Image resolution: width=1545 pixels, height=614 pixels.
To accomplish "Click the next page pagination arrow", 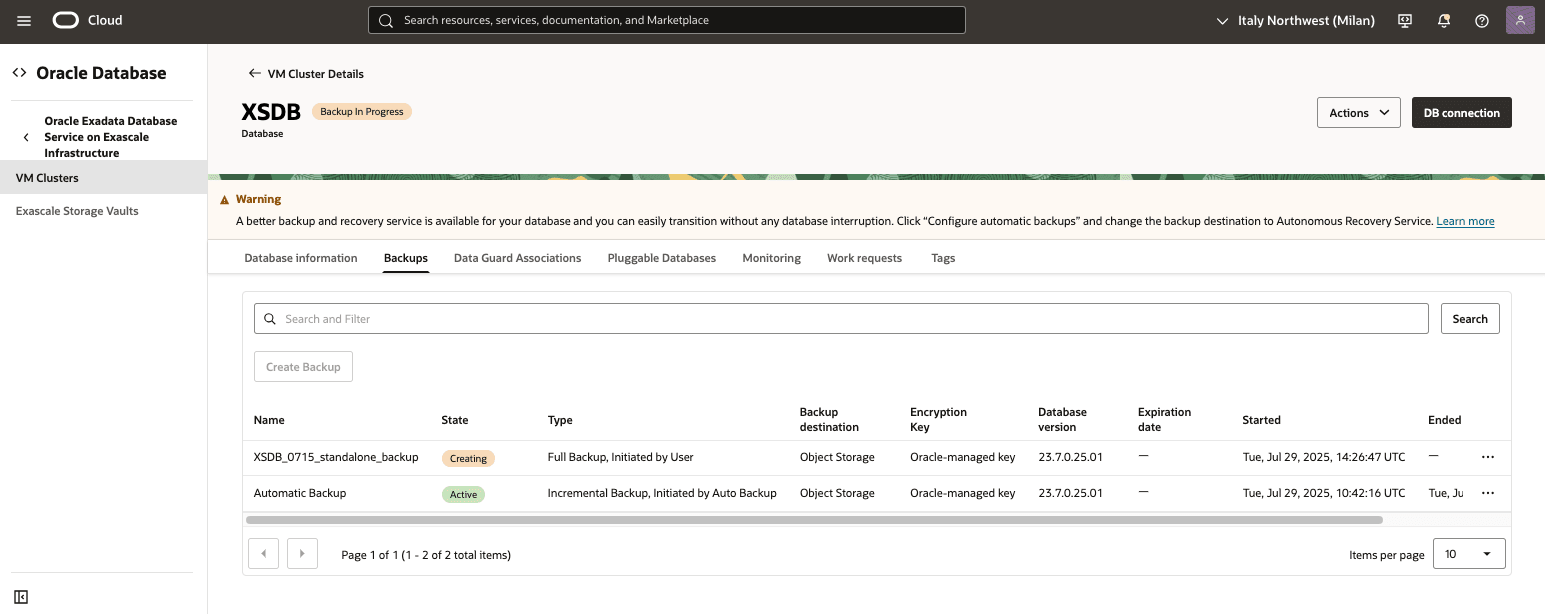I will pos(302,553).
